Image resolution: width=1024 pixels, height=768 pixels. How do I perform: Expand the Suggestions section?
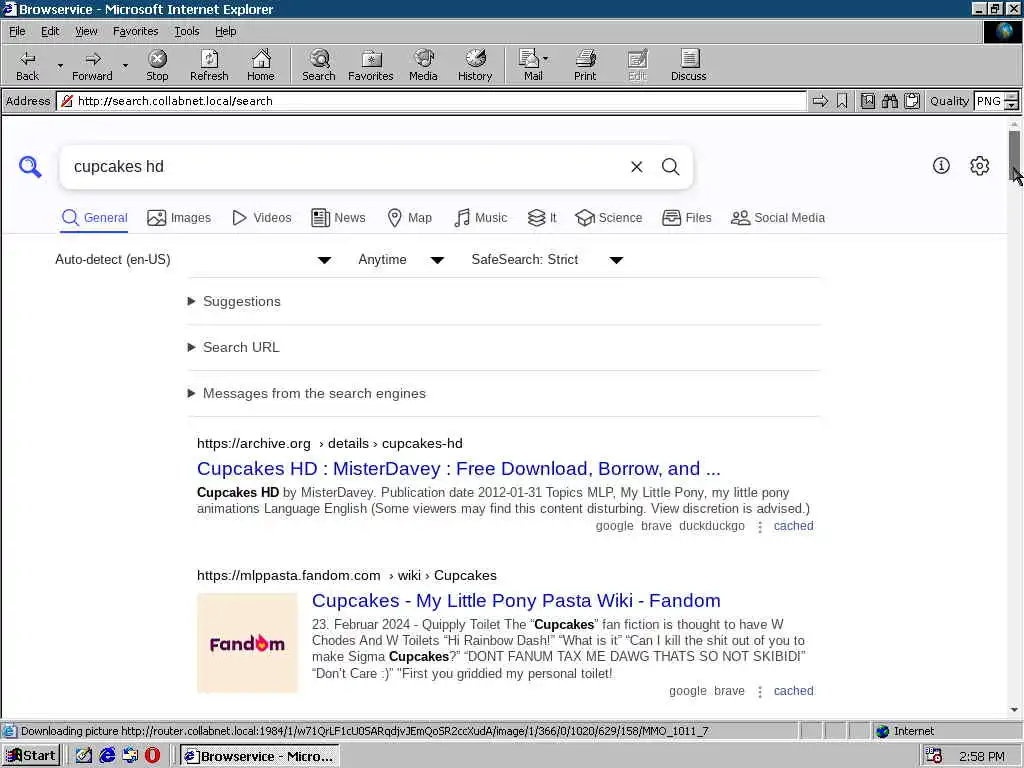coord(234,301)
